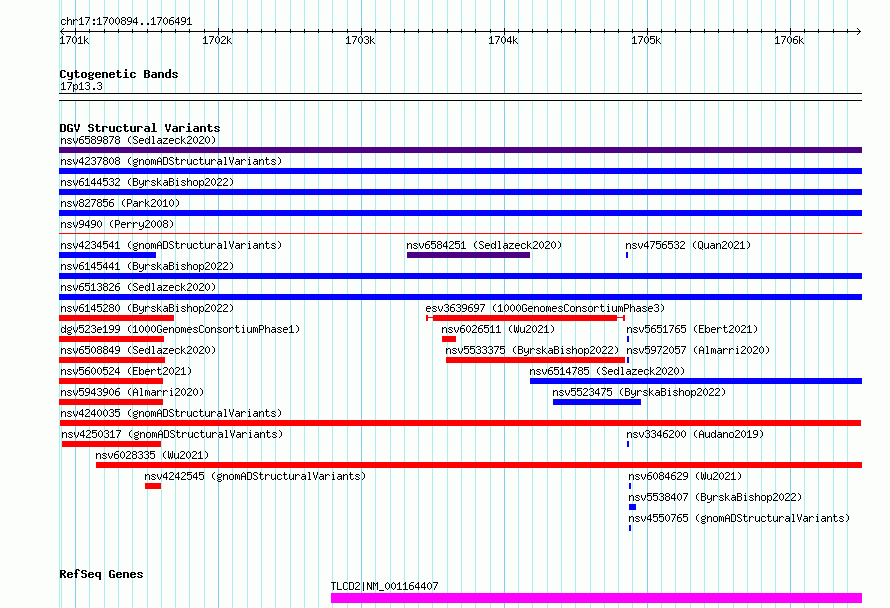Click nsv4242545 gnomAD variant label
The width and height of the screenshot is (890, 608).
click(x=255, y=476)
